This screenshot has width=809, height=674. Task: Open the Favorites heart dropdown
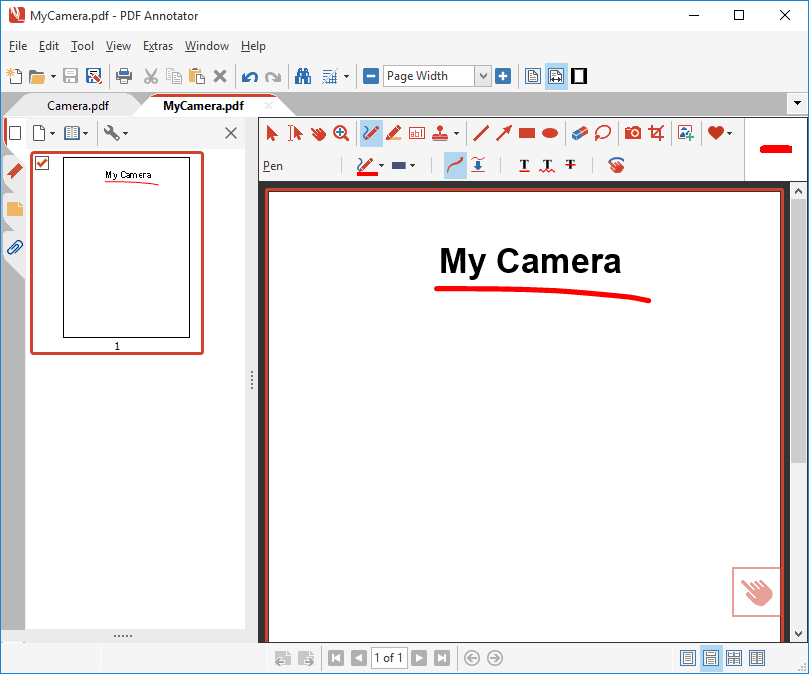(x=729, y=132)
